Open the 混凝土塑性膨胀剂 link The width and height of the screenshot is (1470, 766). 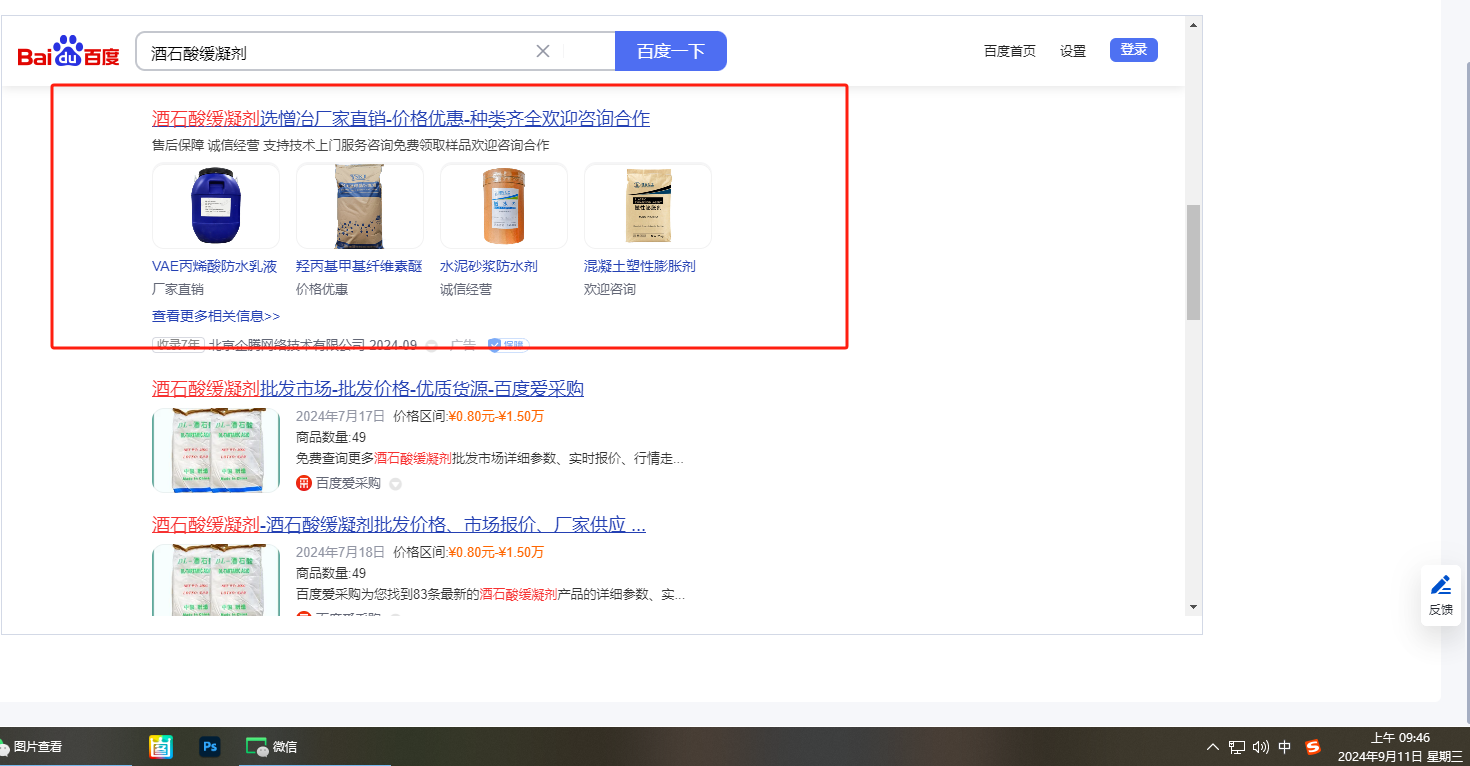(640, 266)
